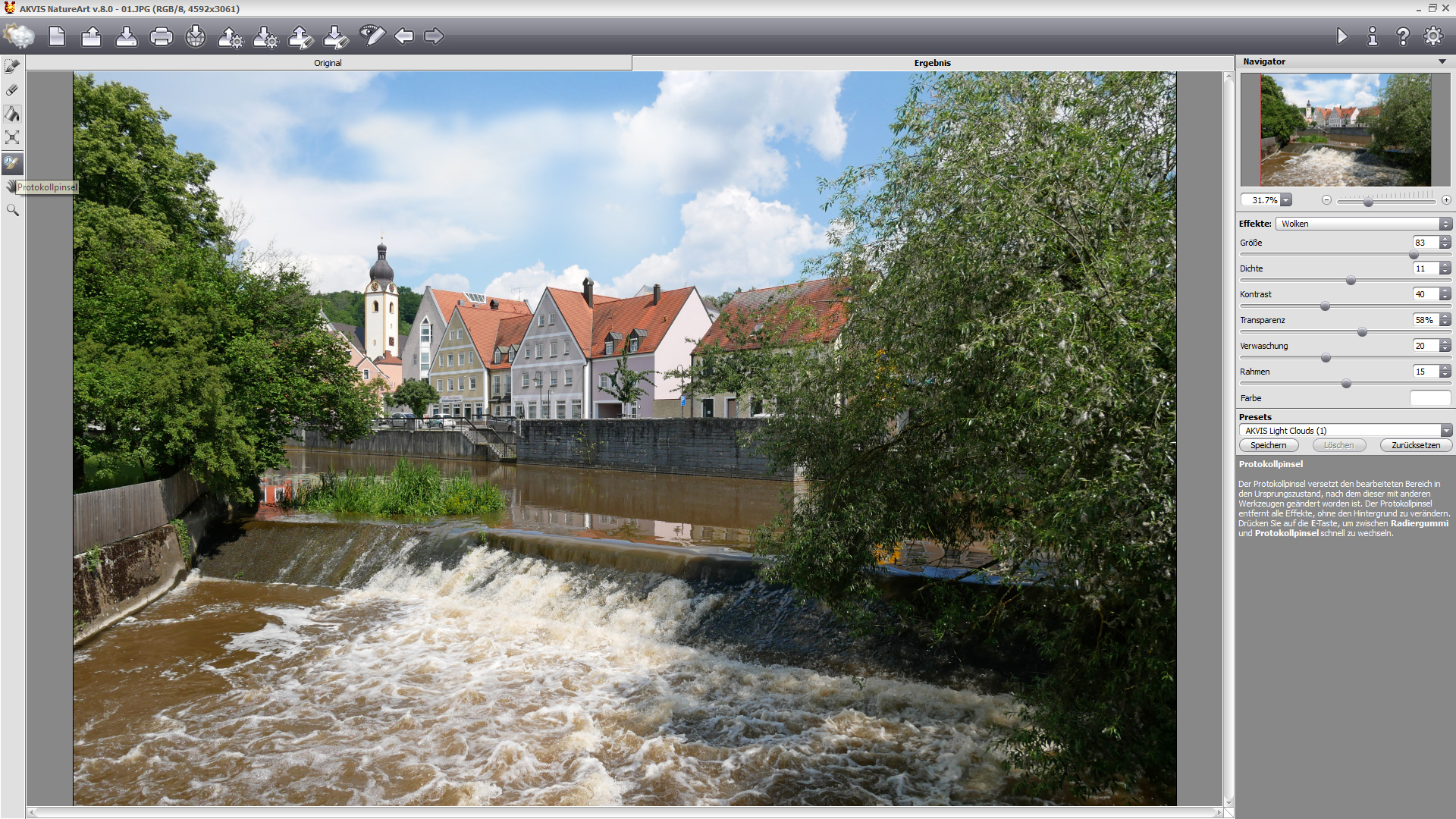The image size is (1456, 819).
Task: Publish the image with the globe icon
Action: [196, 36]
